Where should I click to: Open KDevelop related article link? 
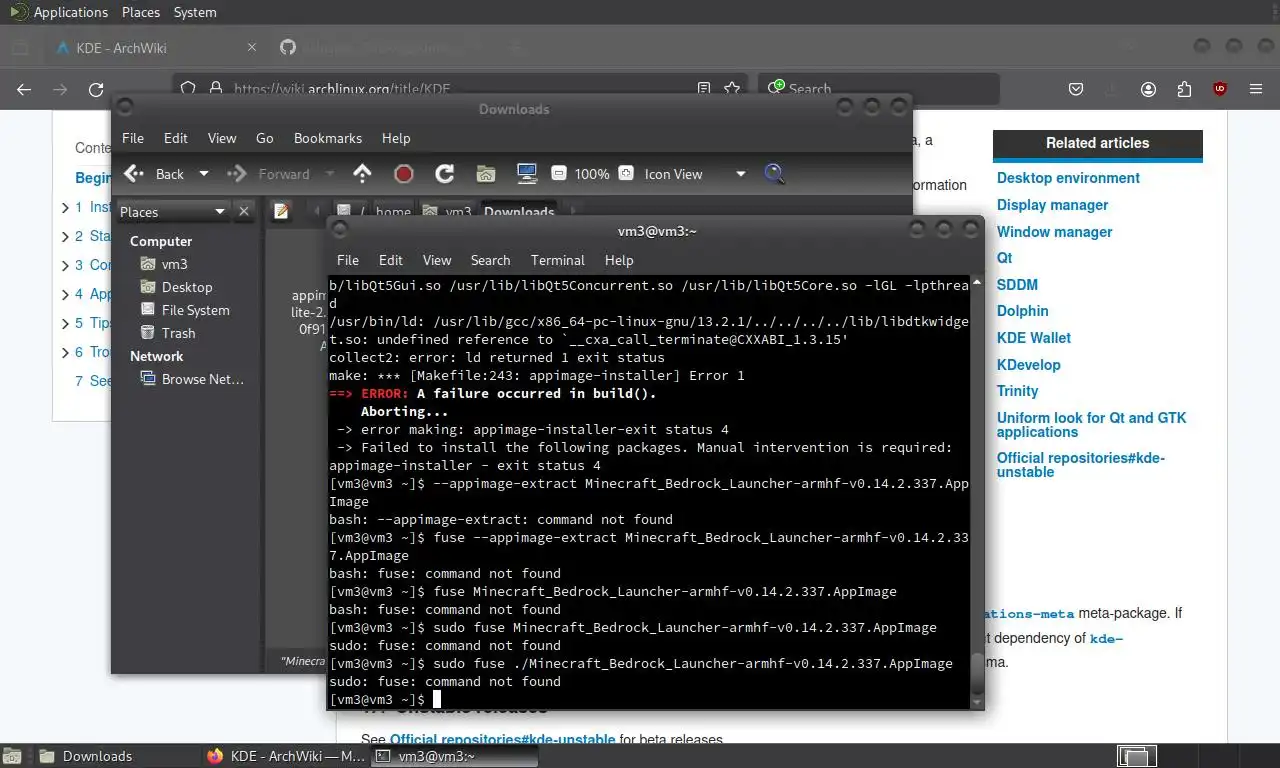1029,365
